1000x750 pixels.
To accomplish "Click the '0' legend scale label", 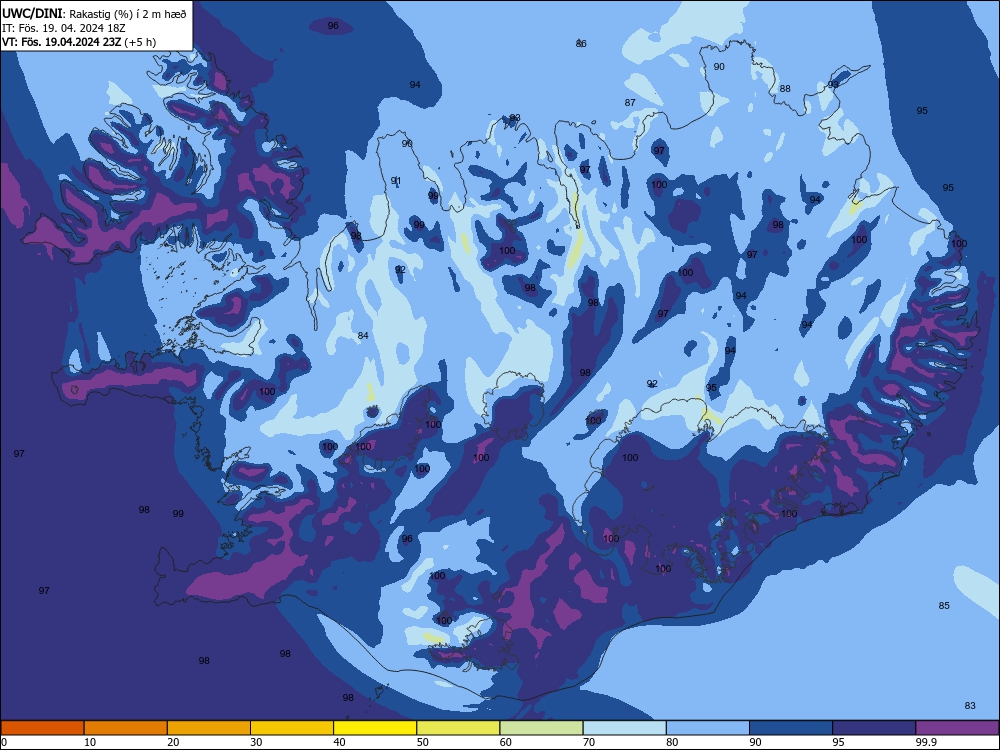I will tap(4, 742).
